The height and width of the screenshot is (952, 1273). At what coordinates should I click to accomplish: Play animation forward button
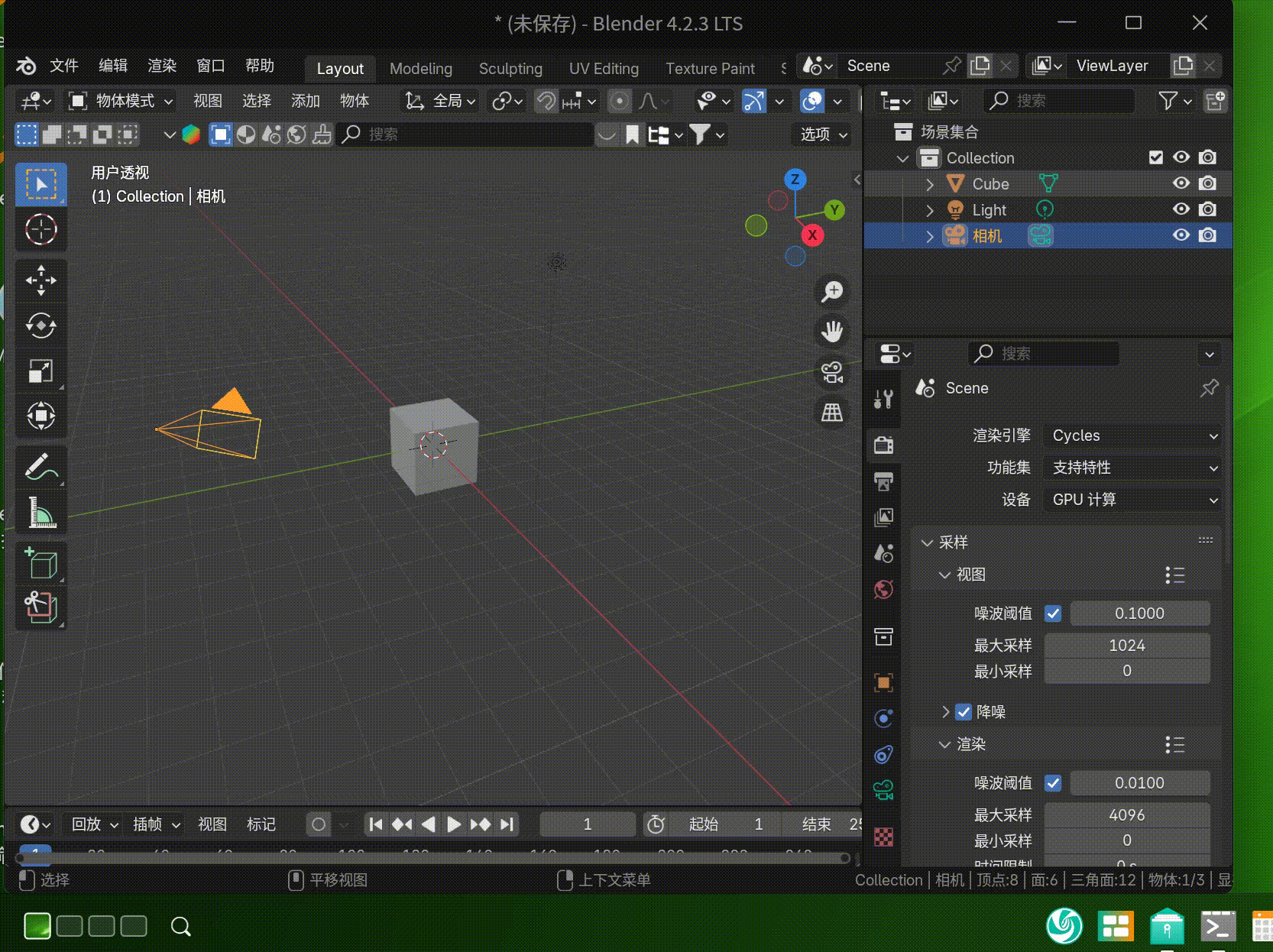[454, 824]
